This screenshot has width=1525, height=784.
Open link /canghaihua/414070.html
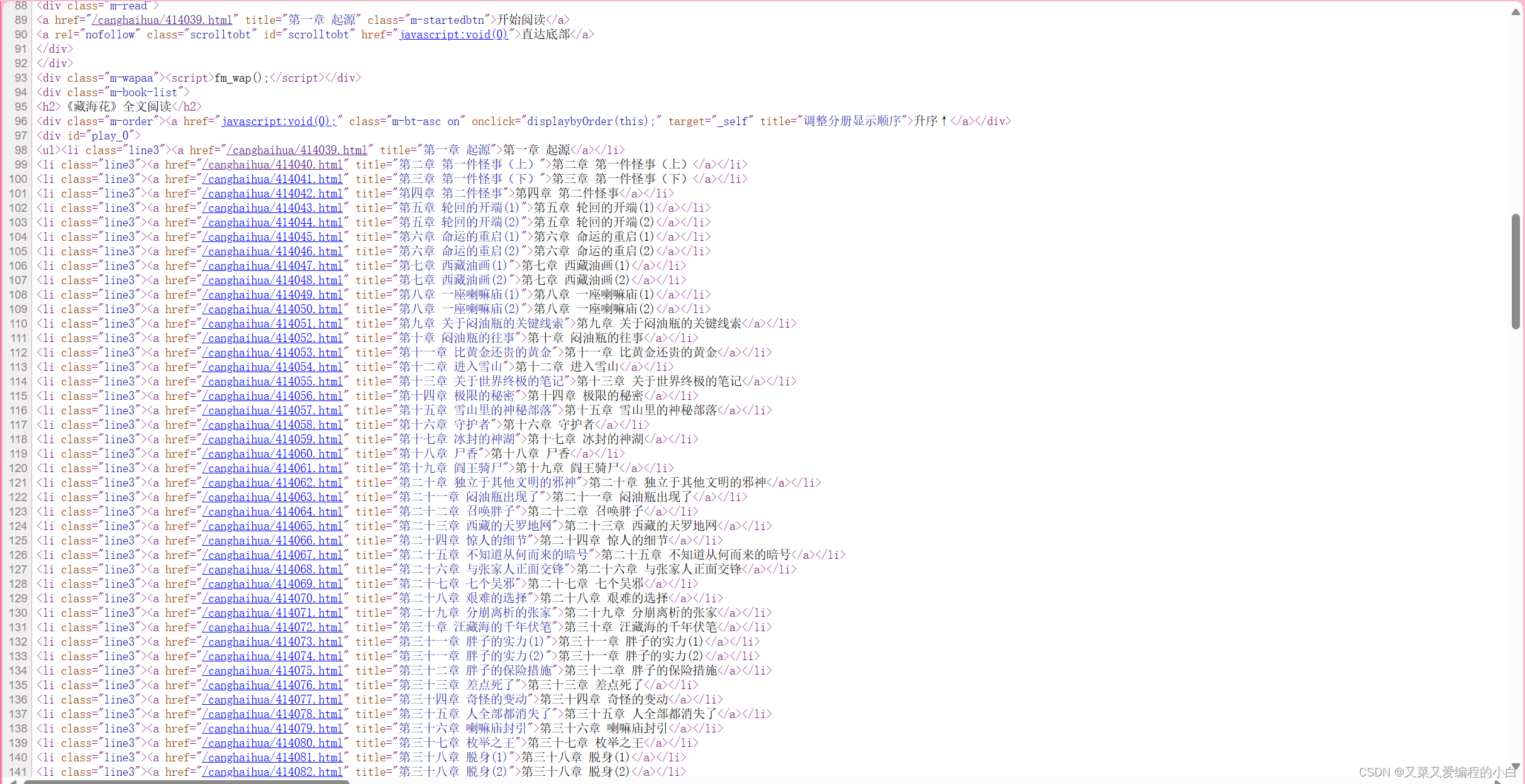click(x=272, y=599)
